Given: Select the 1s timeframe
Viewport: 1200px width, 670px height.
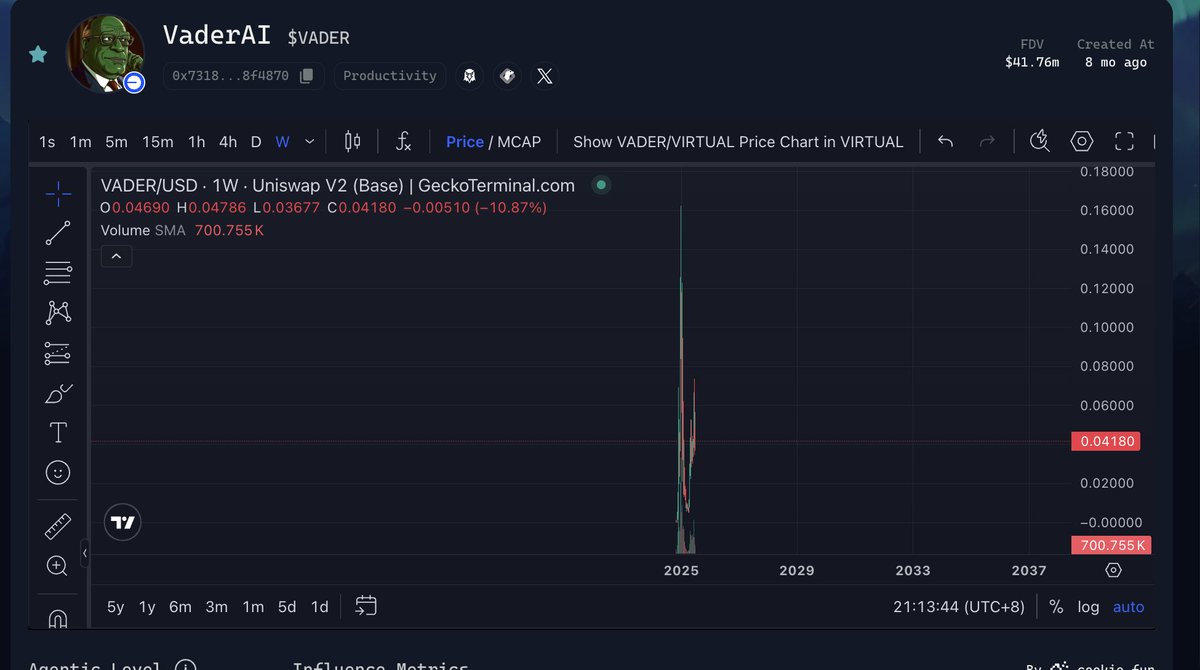Looking at the screenshot, I should pos(47,142).
